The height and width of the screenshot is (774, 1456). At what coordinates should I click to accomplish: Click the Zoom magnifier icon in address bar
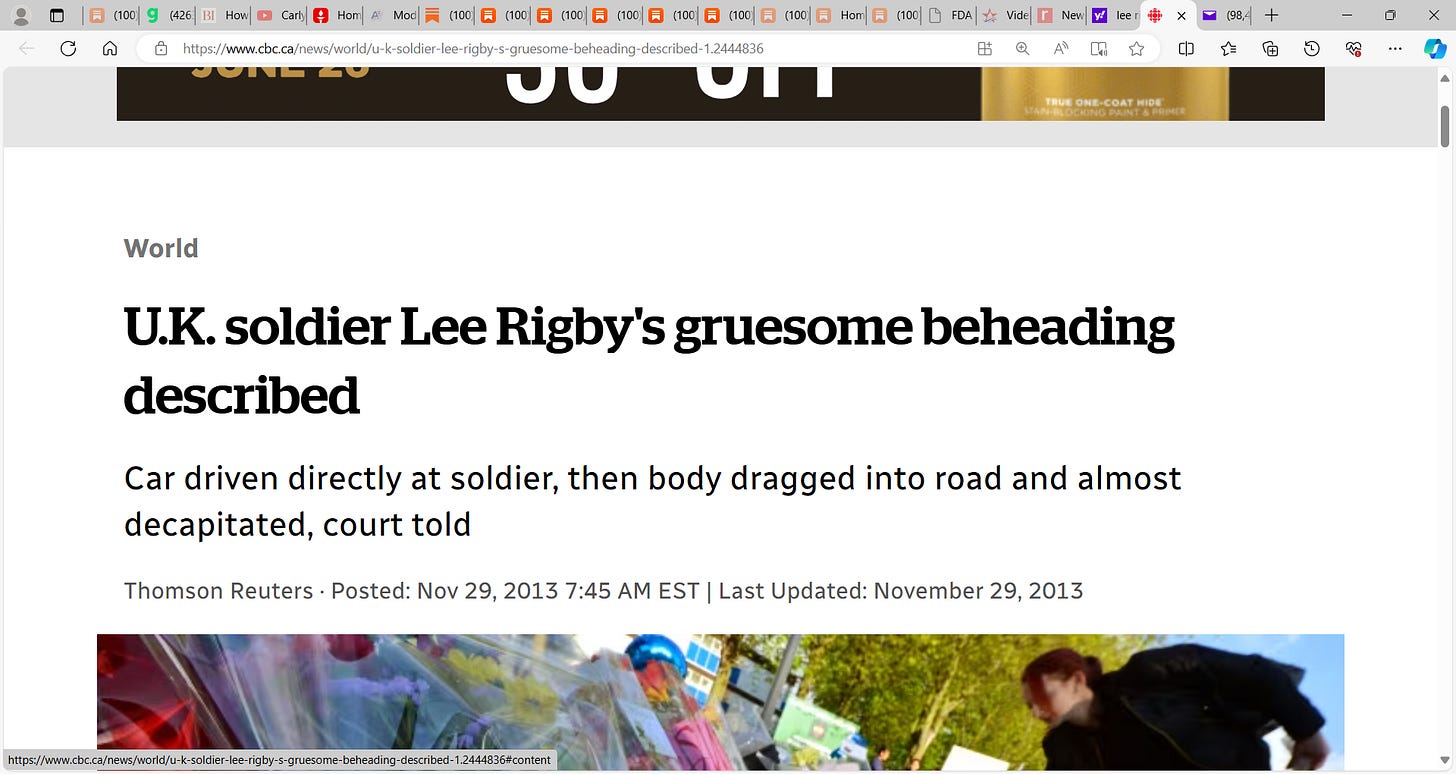[1022, 48]
